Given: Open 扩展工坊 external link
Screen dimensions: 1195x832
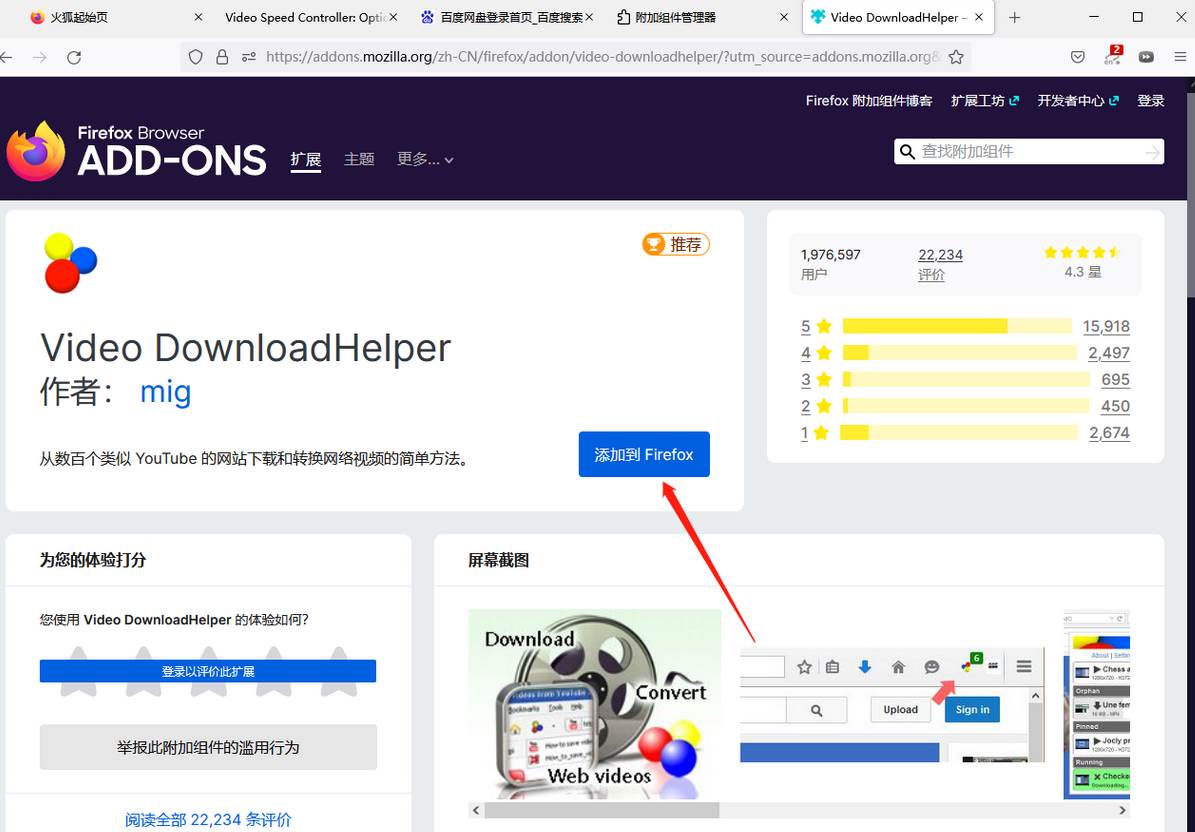Looking at the screenshot, I should click(985, 101).
